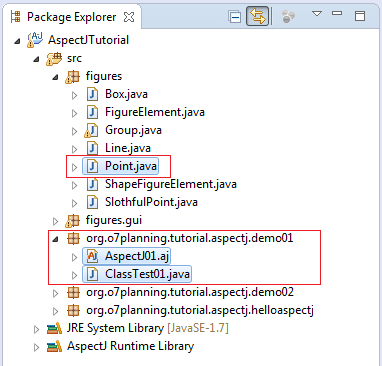Select ClassTest01.java file
The width and height of the screenshot is (382, 366).
pyautogui.click(x=147, y=274)
